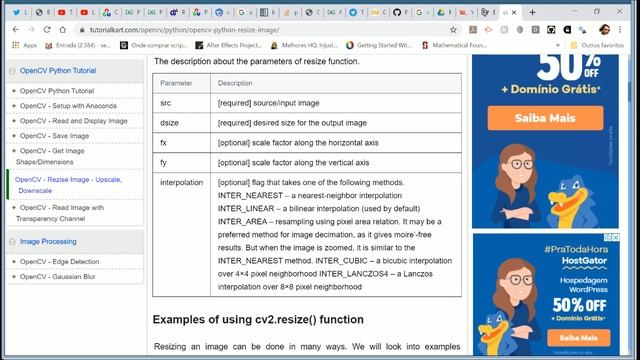Screen dimensions: 640x360
Task: Open a new browser tab
Action: coord(532,13)
